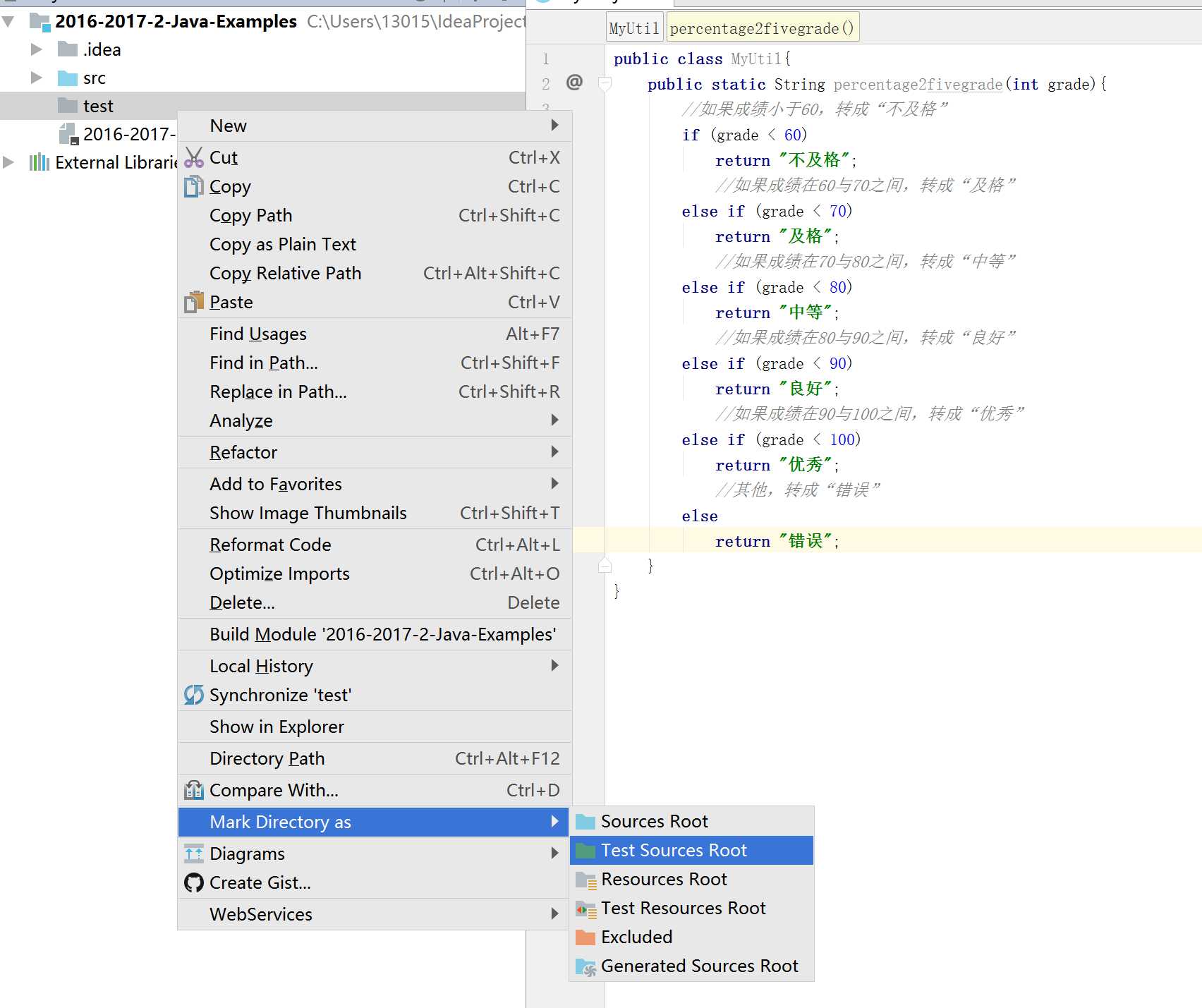Open the WebServices submenu
This screenshot has width=1202, height=1008.
(375, 914)
